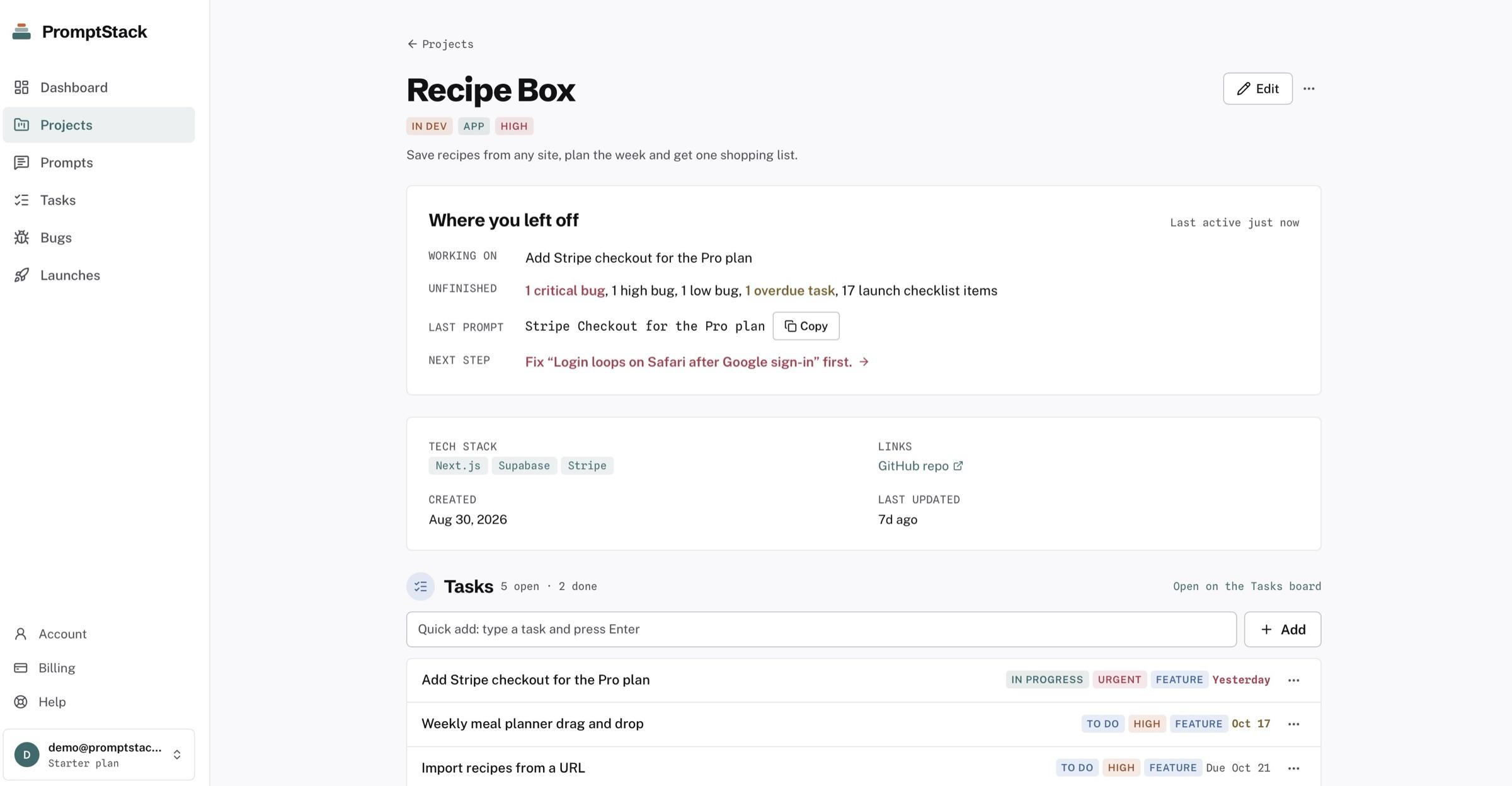Click the Yesterday due date label
1512x786 pixels.
1241,679
